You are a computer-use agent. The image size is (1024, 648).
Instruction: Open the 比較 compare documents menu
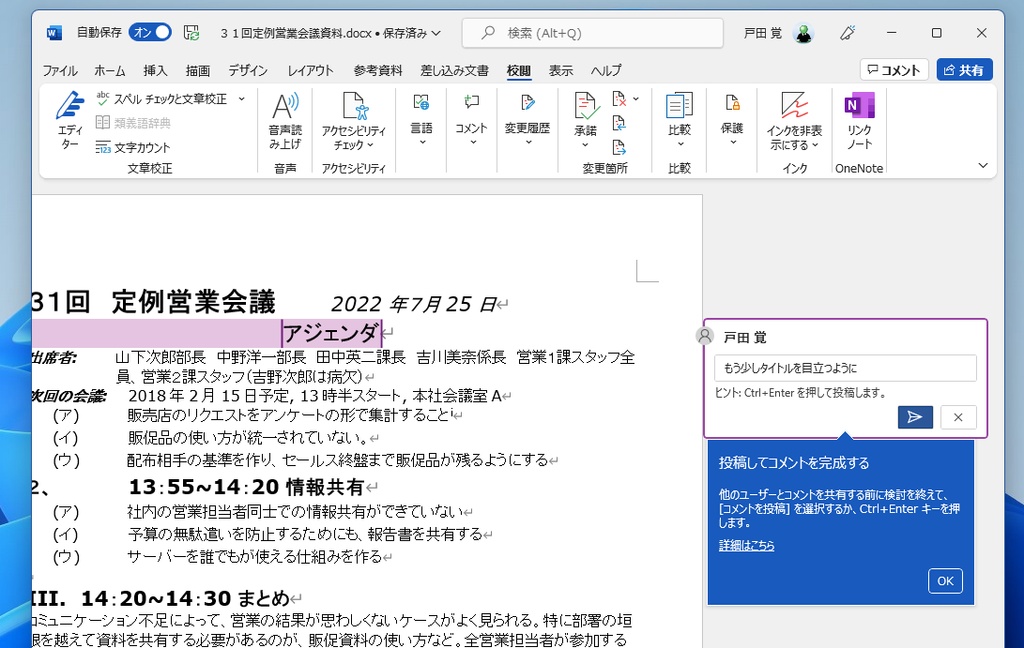[x=679, y=120]
